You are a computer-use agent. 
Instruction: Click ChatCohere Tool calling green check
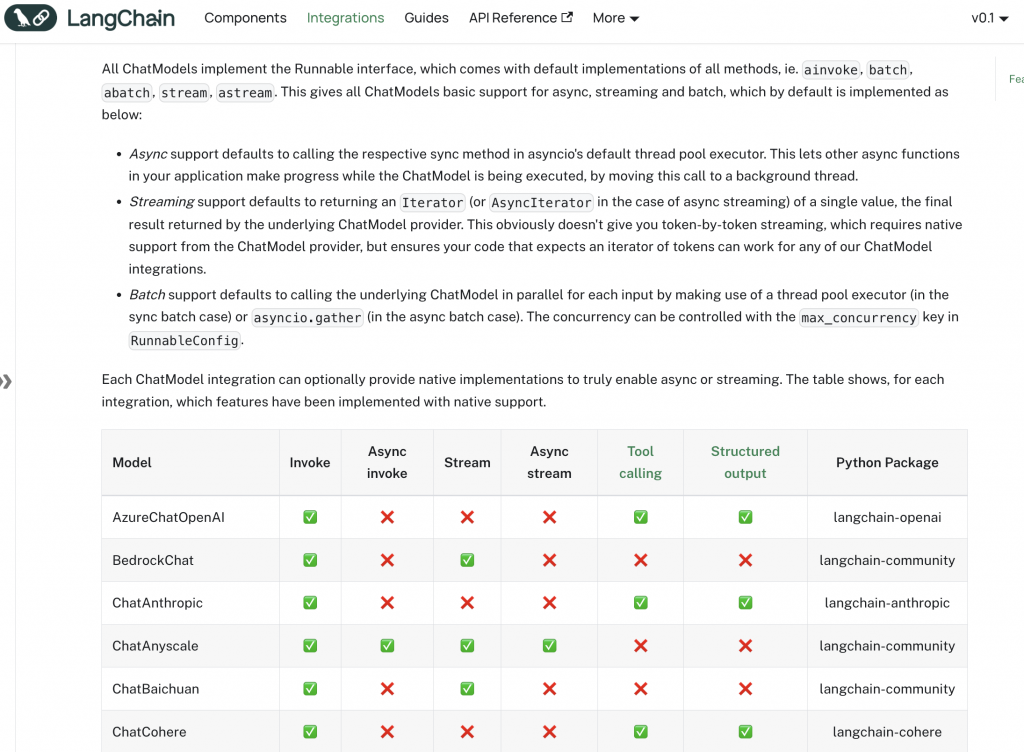click(x=641, y=732)
